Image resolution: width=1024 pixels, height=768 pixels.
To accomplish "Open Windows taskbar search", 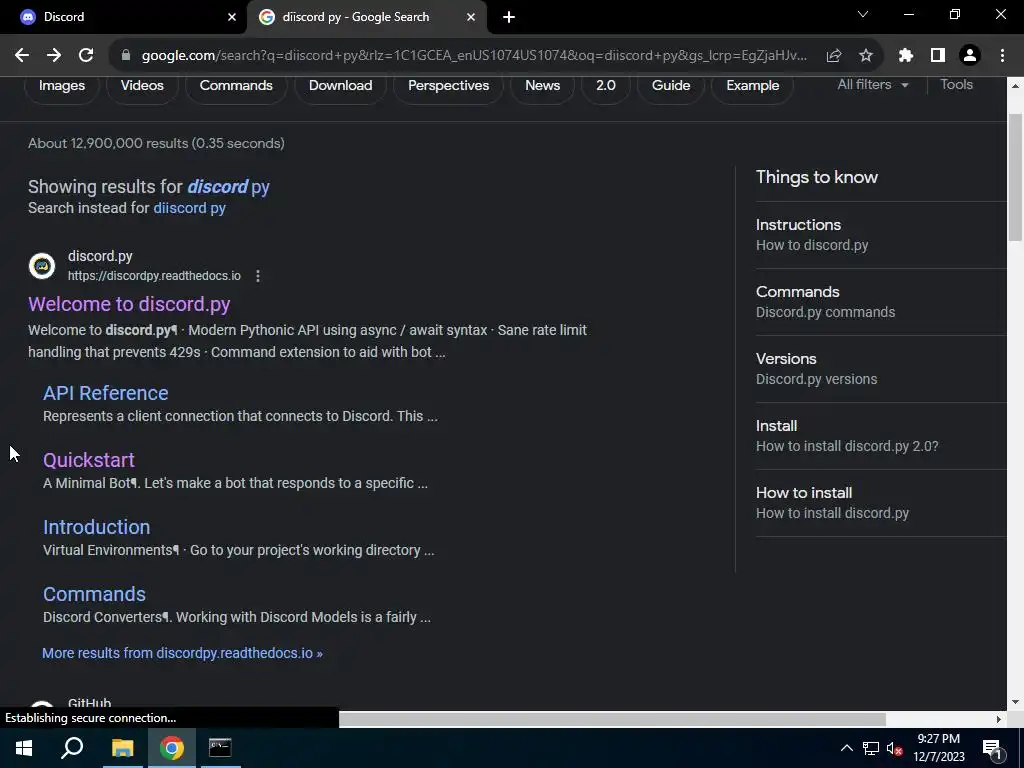I will (x=72, y=748).
